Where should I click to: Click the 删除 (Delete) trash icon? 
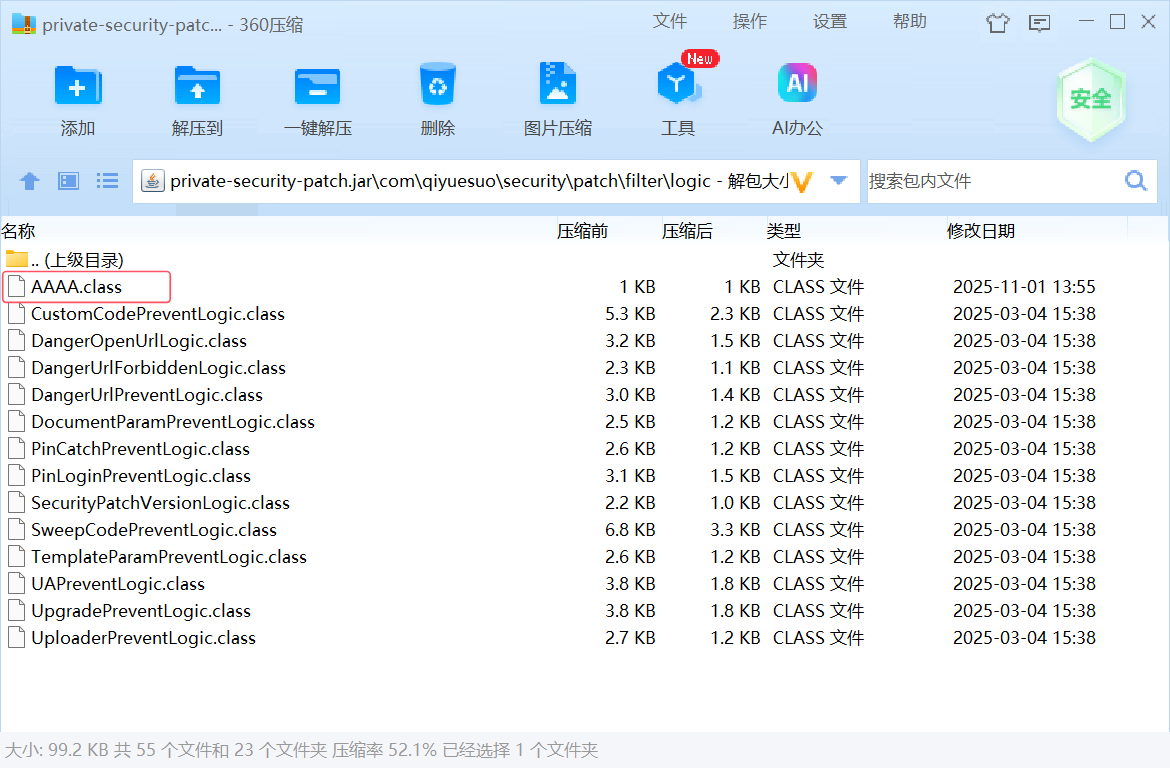click(437, 87)
